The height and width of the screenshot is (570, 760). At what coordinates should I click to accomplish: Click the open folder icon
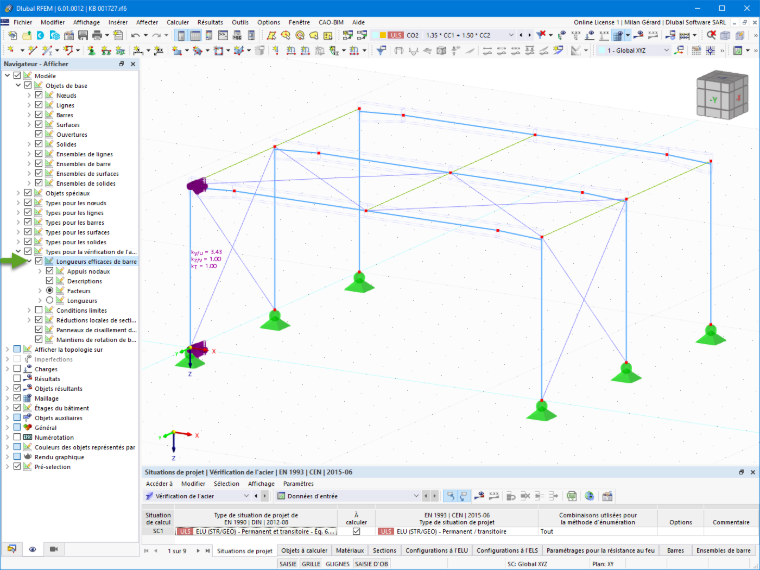[27, 35]
